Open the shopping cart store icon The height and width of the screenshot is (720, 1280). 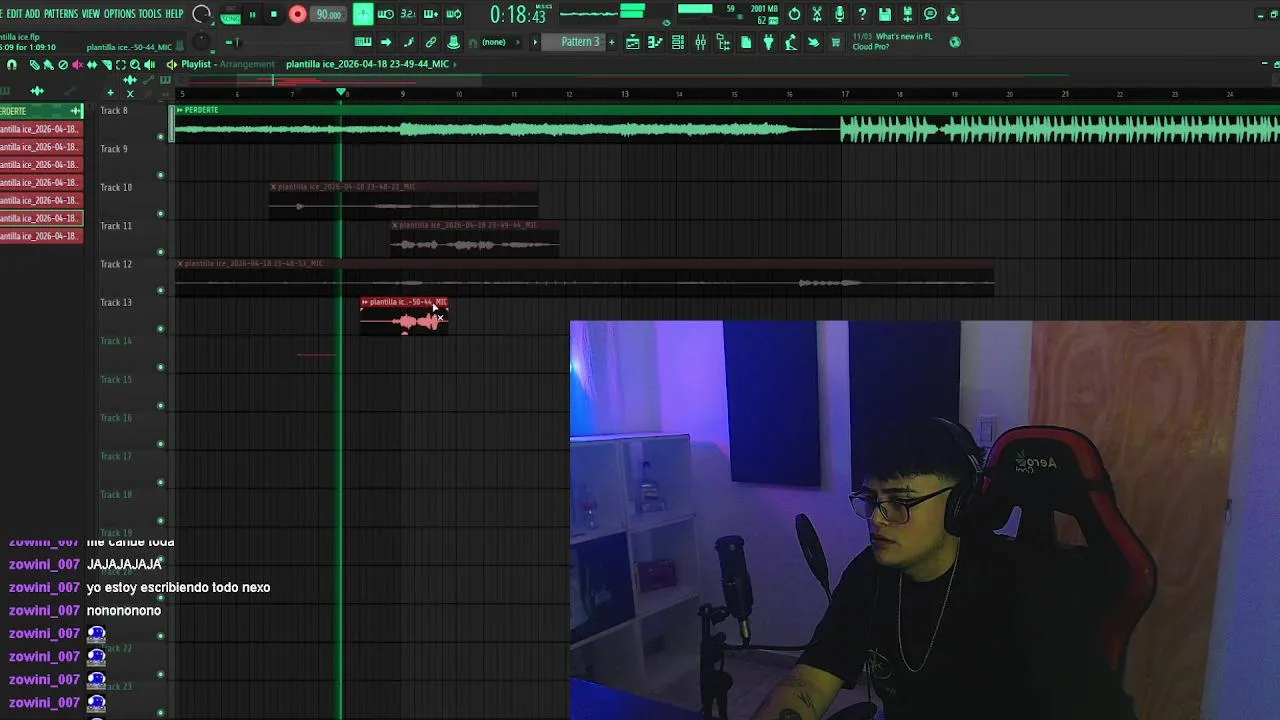836,42
